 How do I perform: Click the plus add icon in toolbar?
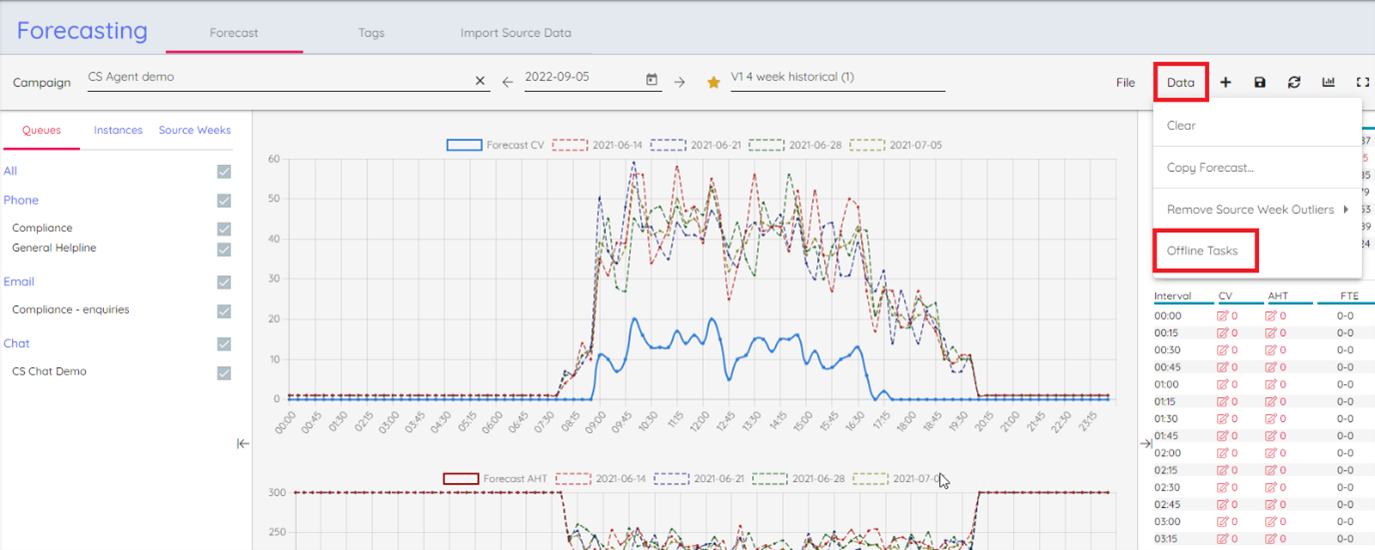pos(1226,82)
